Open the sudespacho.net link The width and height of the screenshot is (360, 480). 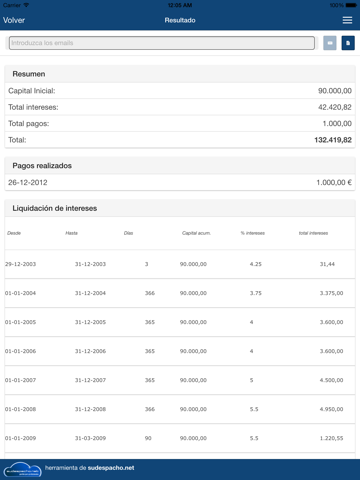click(111, 468)
